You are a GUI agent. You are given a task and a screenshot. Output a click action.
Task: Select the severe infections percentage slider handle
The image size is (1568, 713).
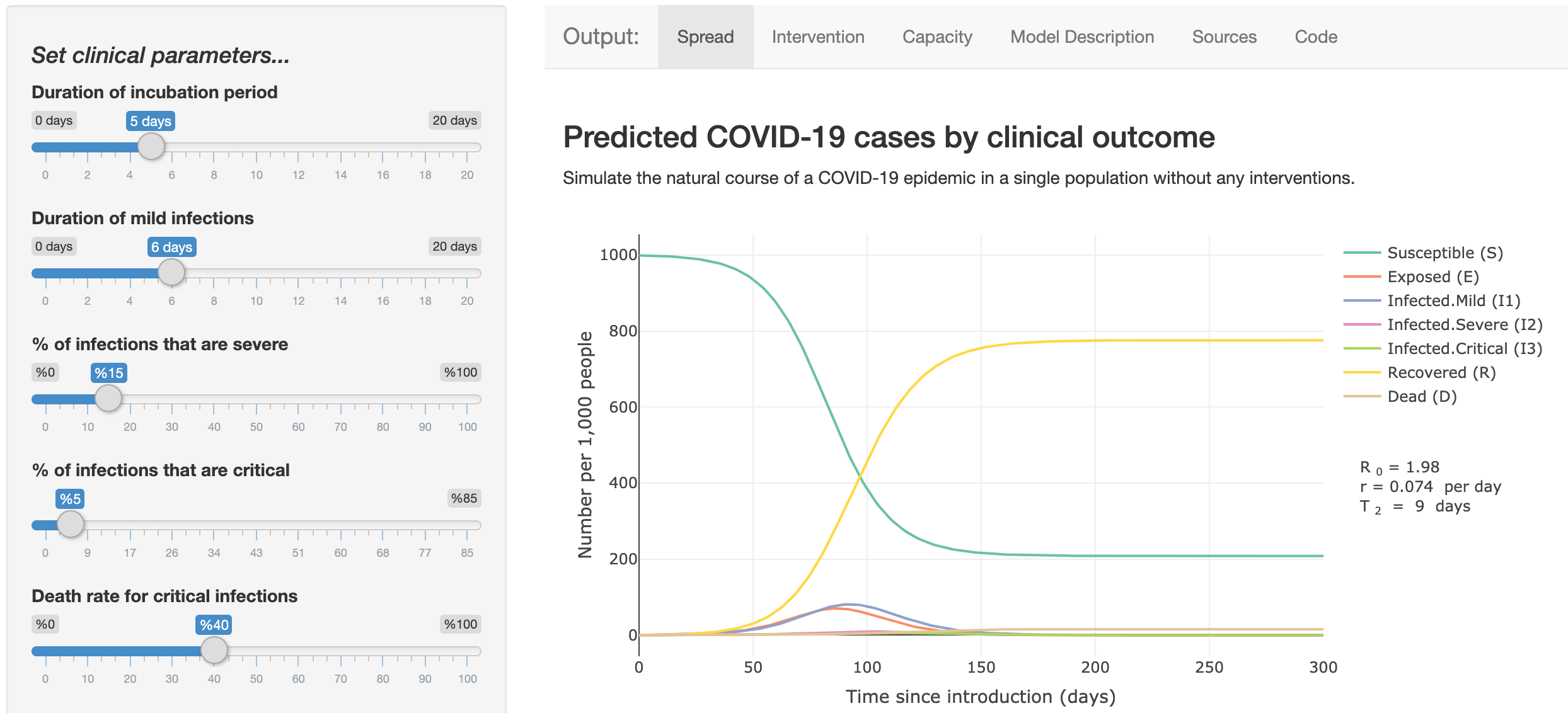coord(108,398)
